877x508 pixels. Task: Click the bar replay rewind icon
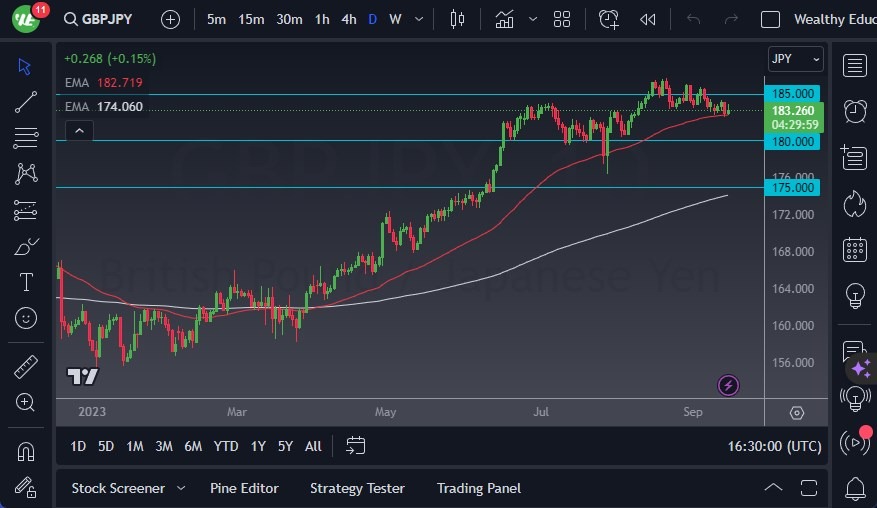(648, 19)
